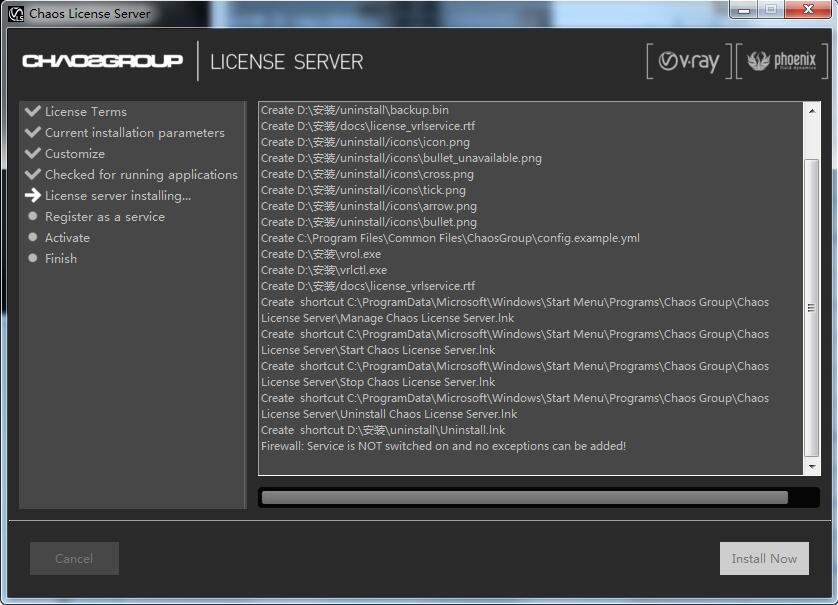
Task: Click the Start Chaos License Server.lnk line
Action: tap(515, 343)
